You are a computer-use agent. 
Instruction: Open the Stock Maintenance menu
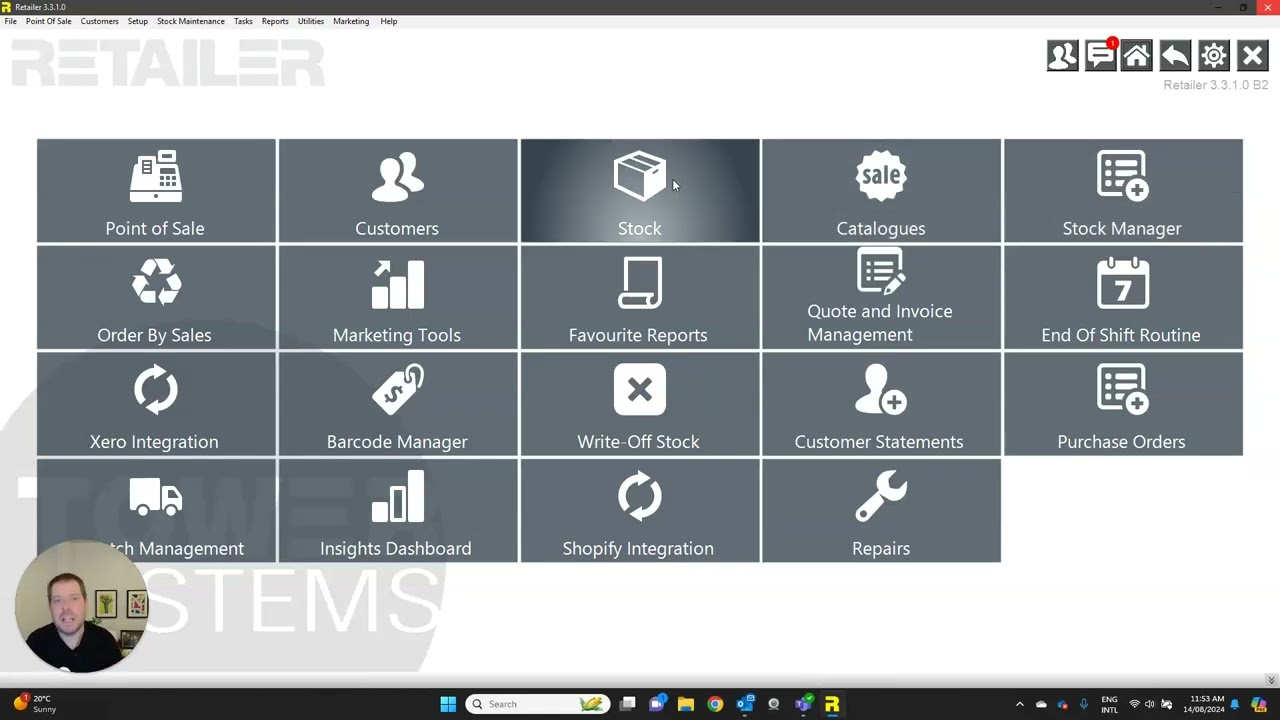click(x=191, y=21)
